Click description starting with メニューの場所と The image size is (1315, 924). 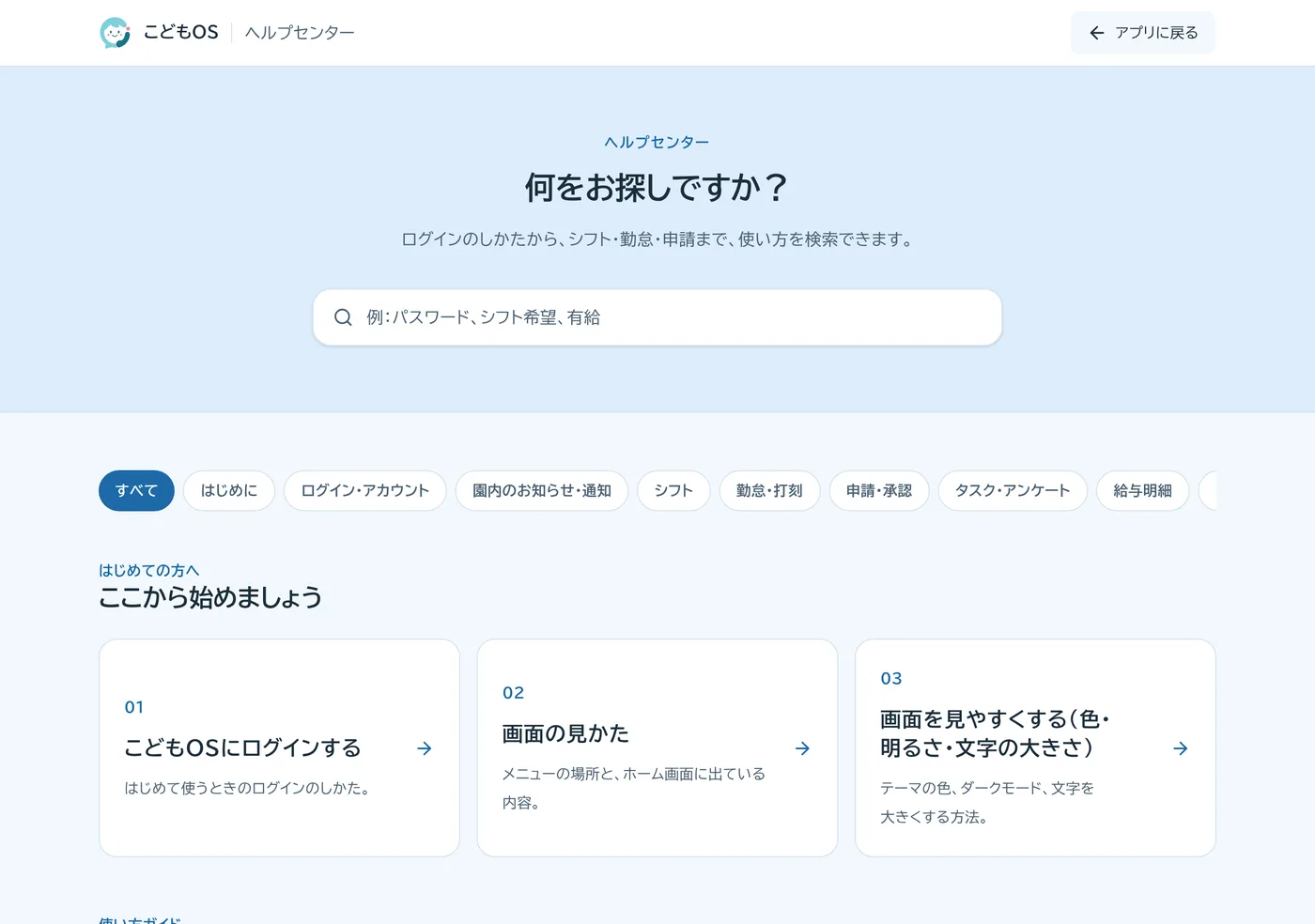634,789
